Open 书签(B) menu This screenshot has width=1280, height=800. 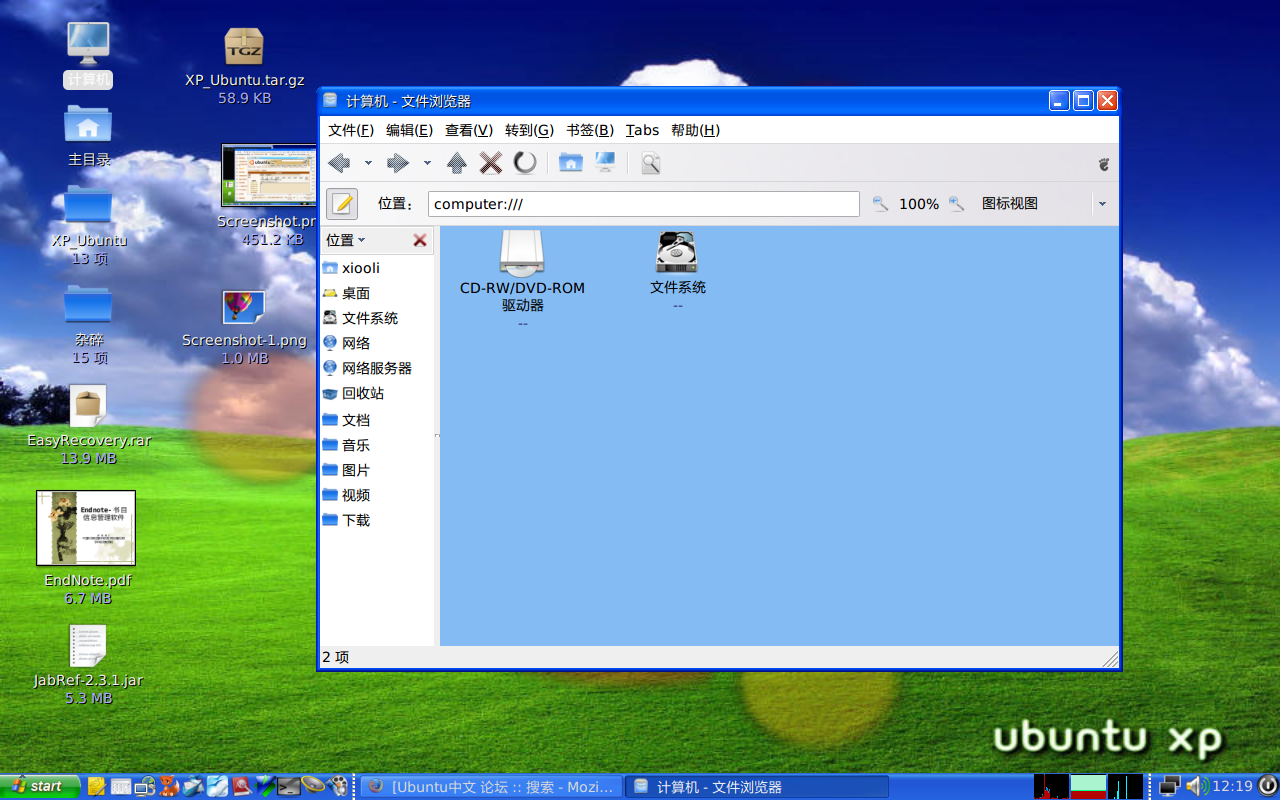[x=590, y=130]
